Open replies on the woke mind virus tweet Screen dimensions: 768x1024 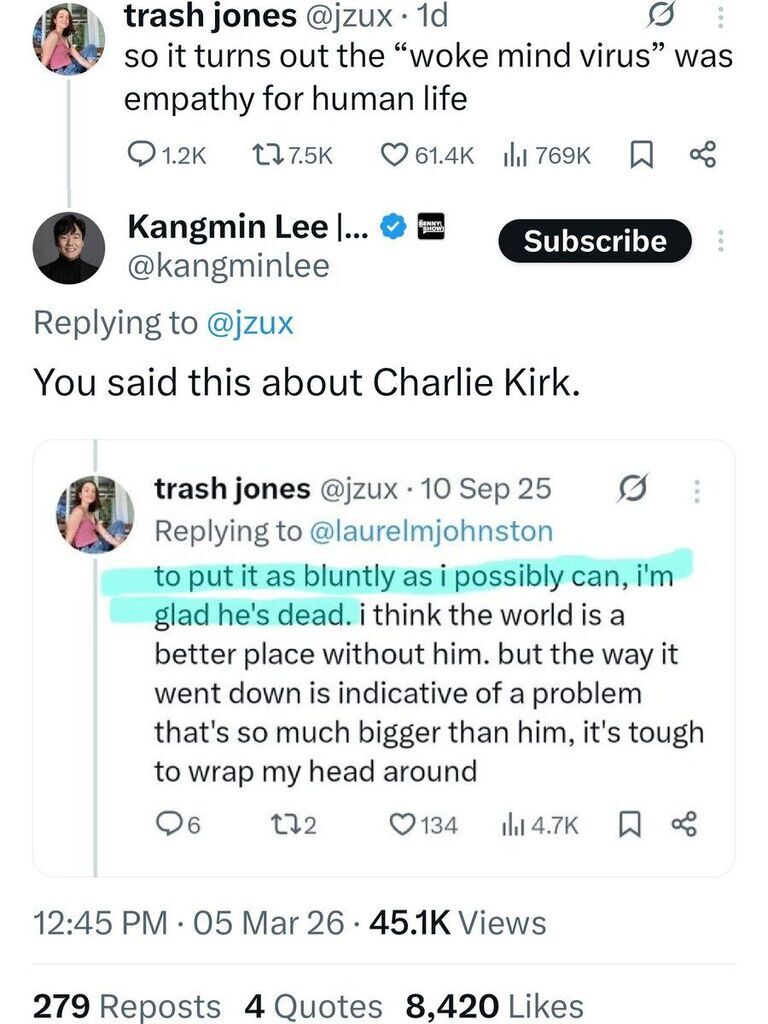pos(166,155)
